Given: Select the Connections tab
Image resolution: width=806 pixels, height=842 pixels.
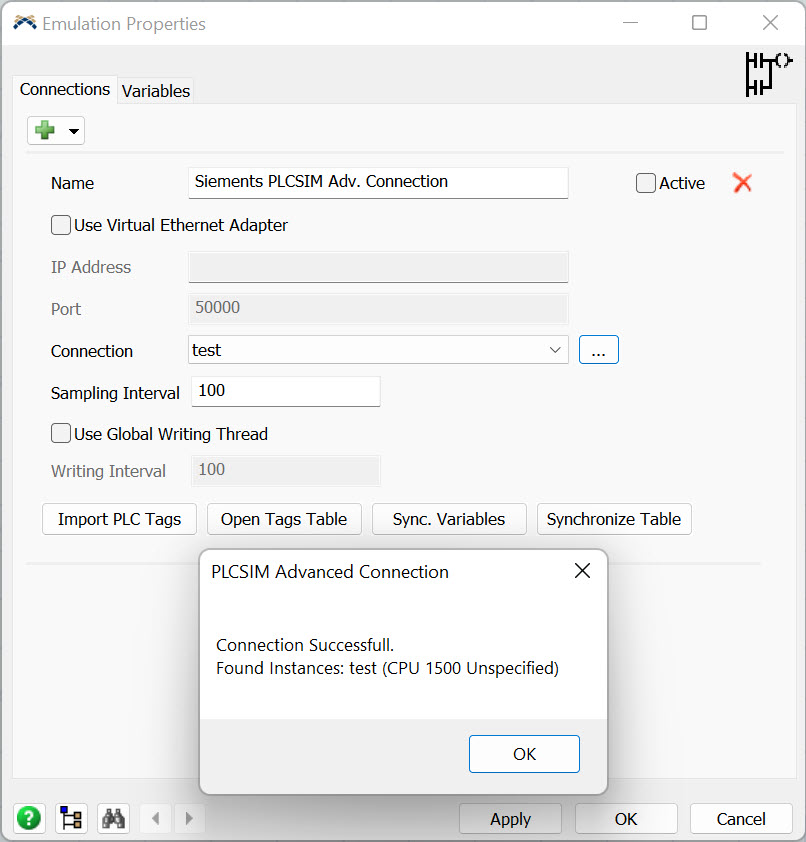Looking at the screenshot, I should click(x=65, y=90).
